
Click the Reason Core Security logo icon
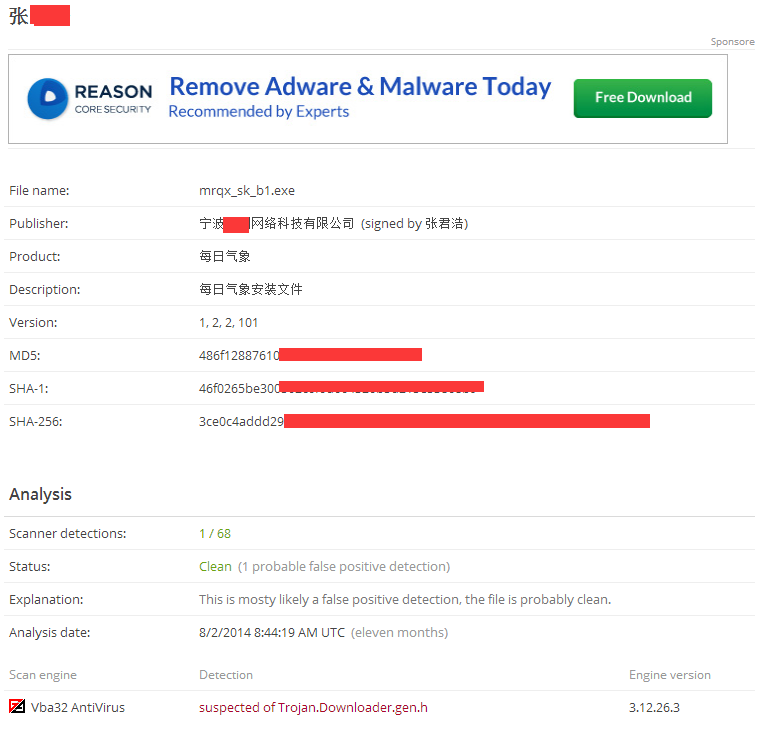[x=48, y=99]
